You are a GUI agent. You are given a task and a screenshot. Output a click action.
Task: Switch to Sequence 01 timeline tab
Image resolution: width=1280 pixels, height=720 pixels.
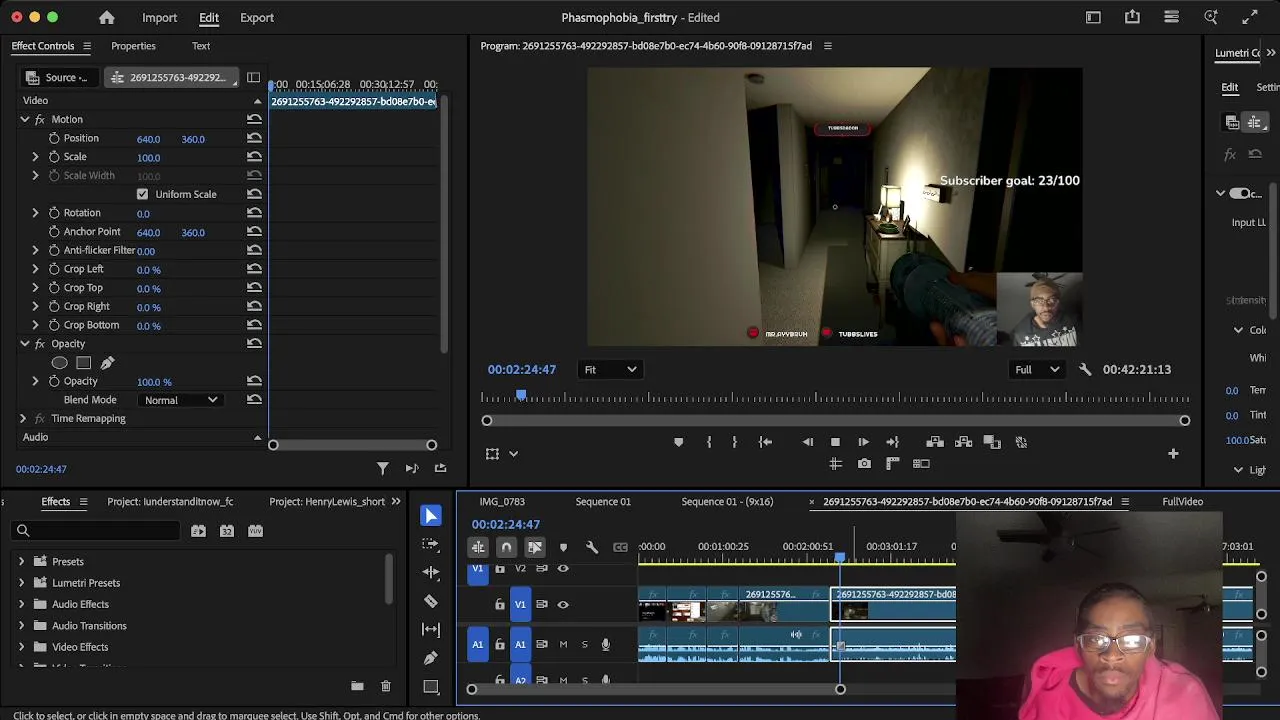pyautogui.click(x=603, y=502)
